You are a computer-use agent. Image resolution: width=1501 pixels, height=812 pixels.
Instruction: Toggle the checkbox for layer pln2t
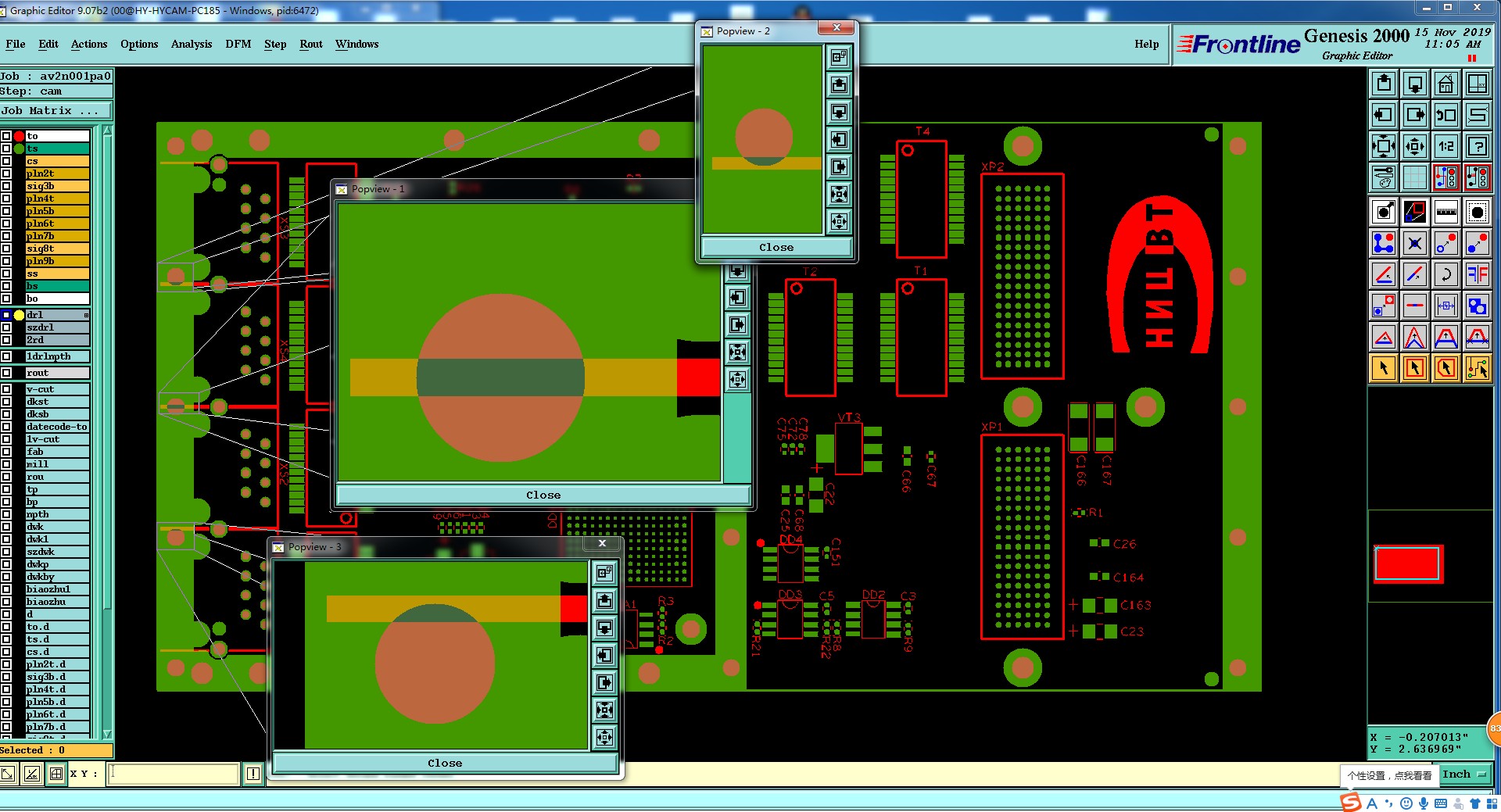coord(6,173)
